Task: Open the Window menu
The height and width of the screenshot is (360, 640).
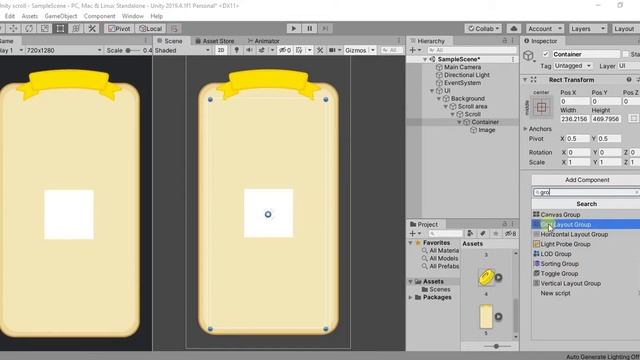Action: pos(133,16)
